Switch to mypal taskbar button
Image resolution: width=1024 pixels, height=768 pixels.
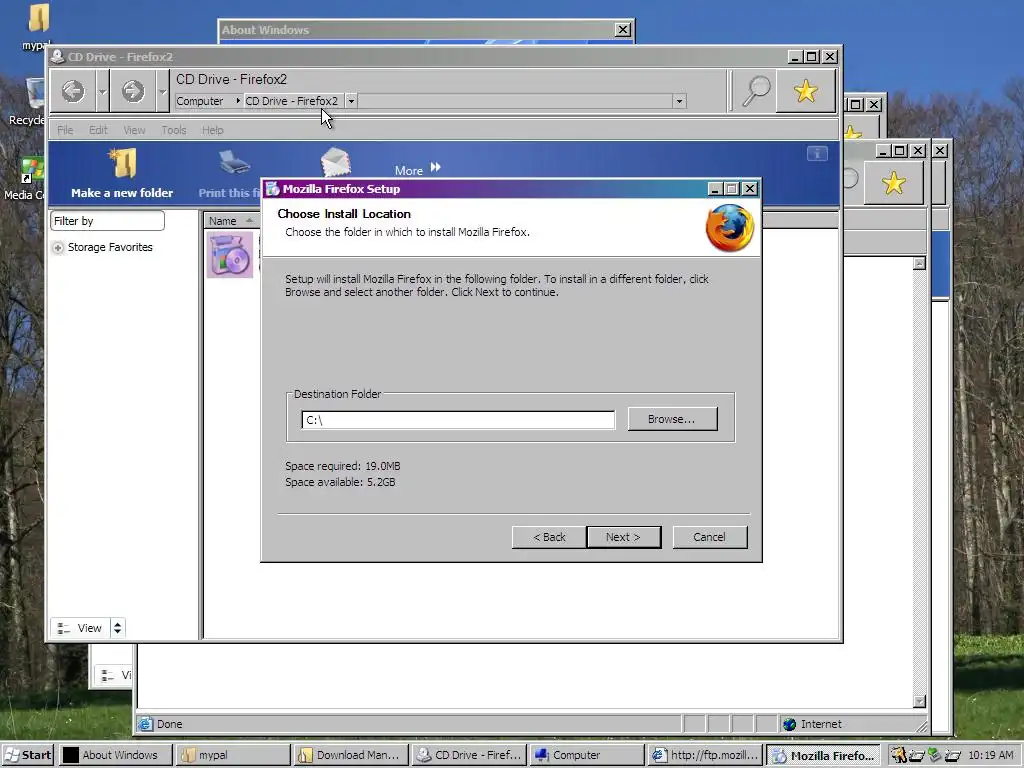click(233, 755)
